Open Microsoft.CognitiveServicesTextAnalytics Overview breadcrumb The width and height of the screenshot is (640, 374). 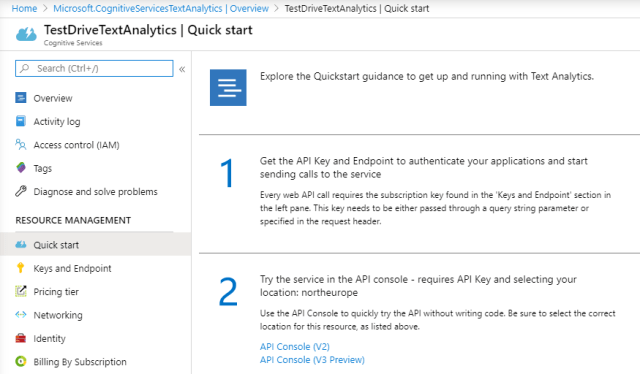pos(161,8)
